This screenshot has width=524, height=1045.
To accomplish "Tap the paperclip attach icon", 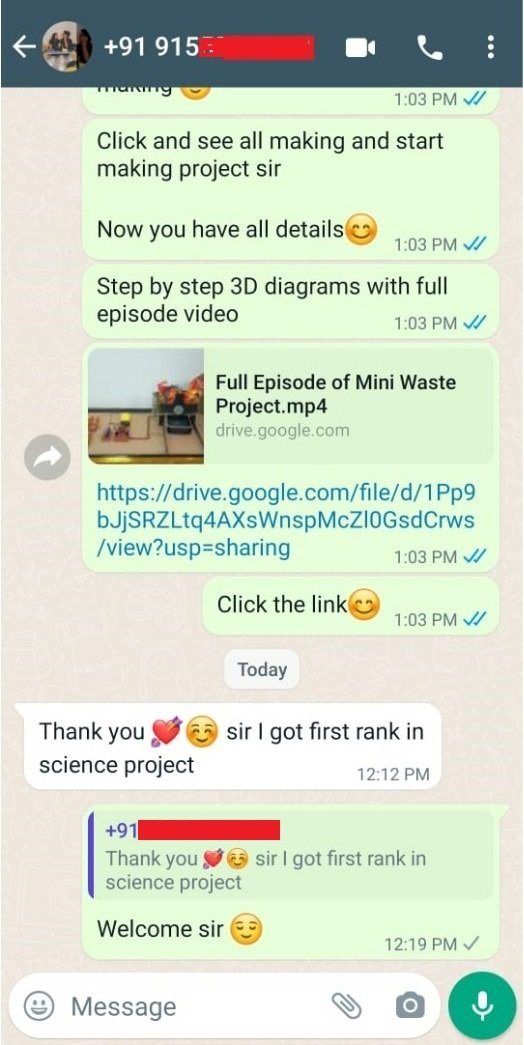I will tap(347, 1006).
